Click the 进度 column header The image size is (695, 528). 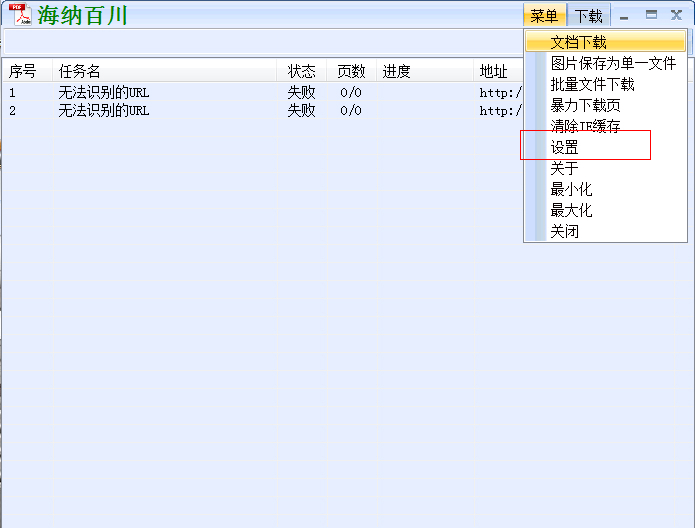(x=396, y=71)
